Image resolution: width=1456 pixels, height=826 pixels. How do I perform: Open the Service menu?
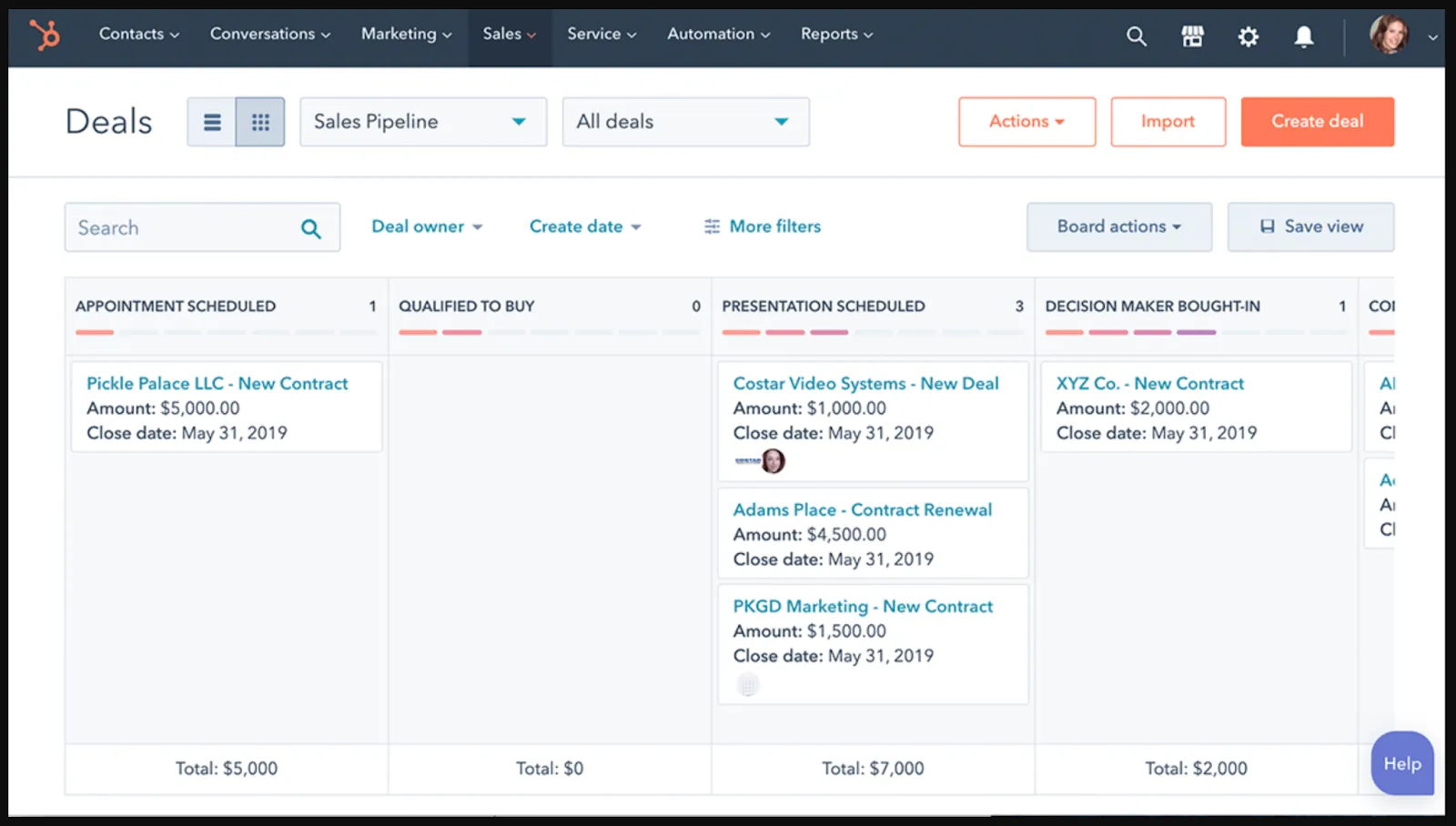click(602, 34)
